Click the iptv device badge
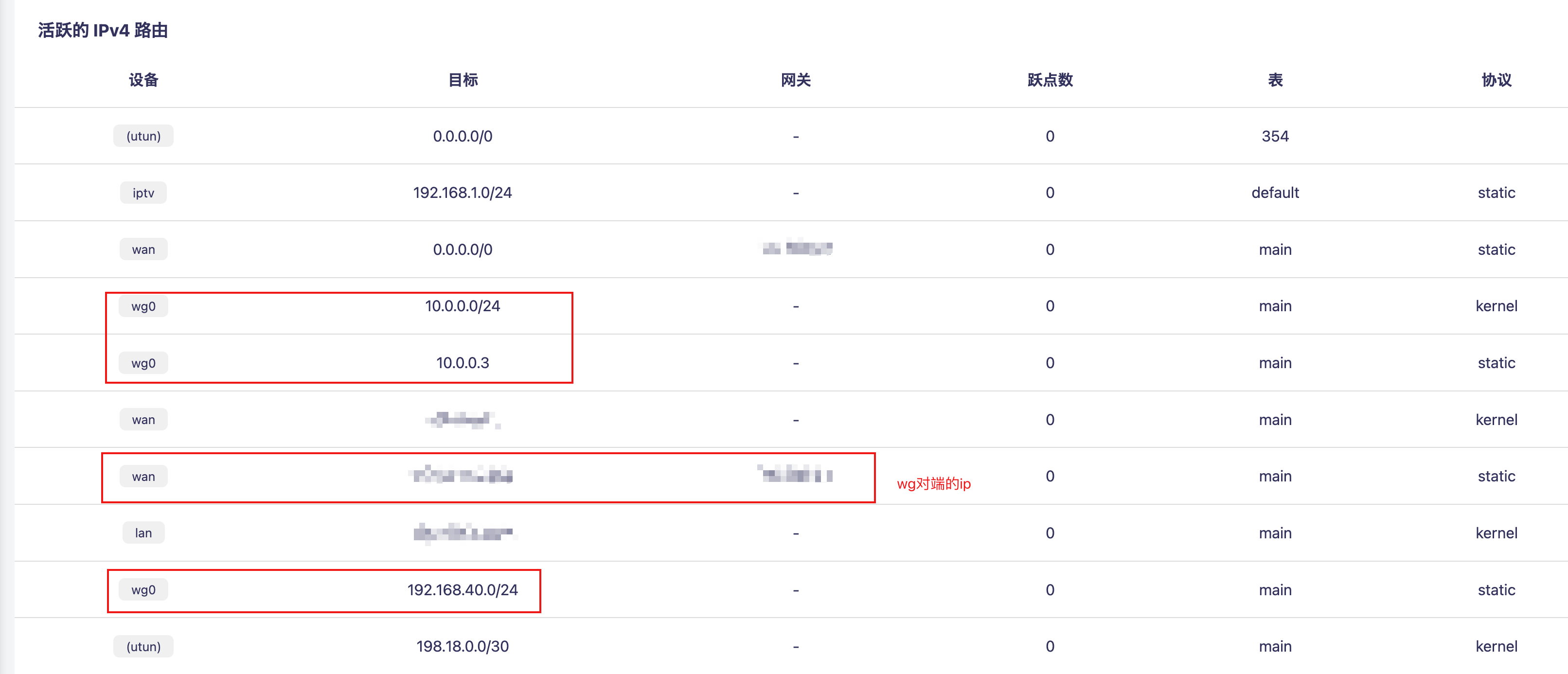This screenshot has width=1568, height=674. (x=143, y=193)
